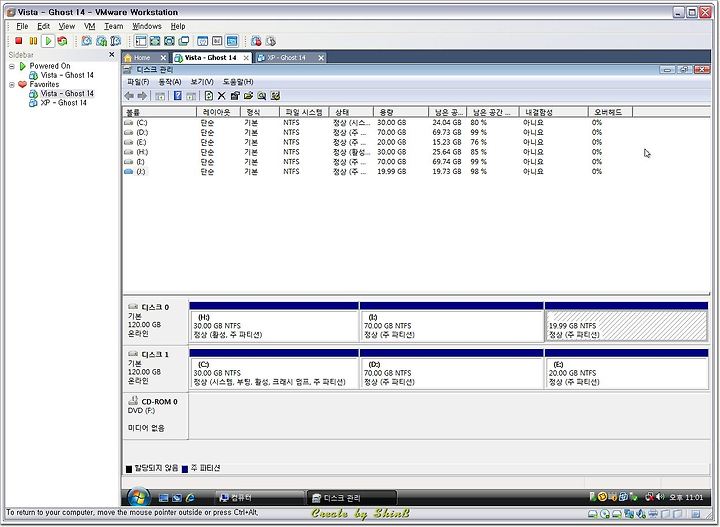Open the 파일(F) menu in Disk Management
The height and width of the screenshot is (527, 720).
click(138, 82)
